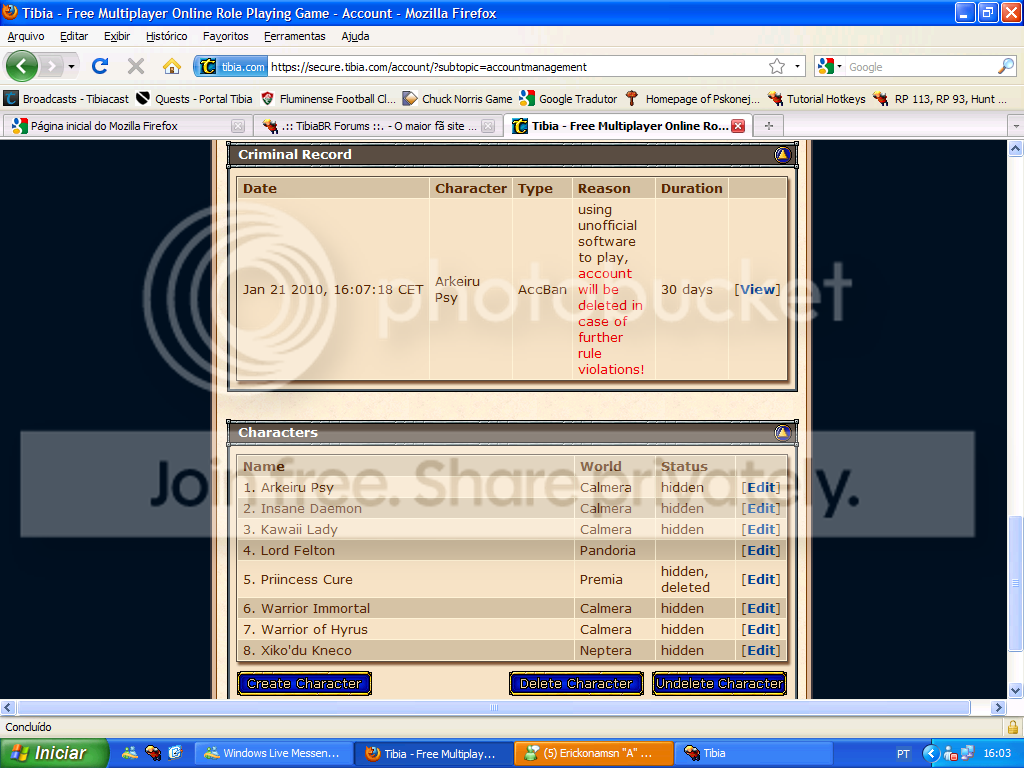Bookmark this page with the star icon
This screenshot has height=768, width=1024.
[777, 67]
